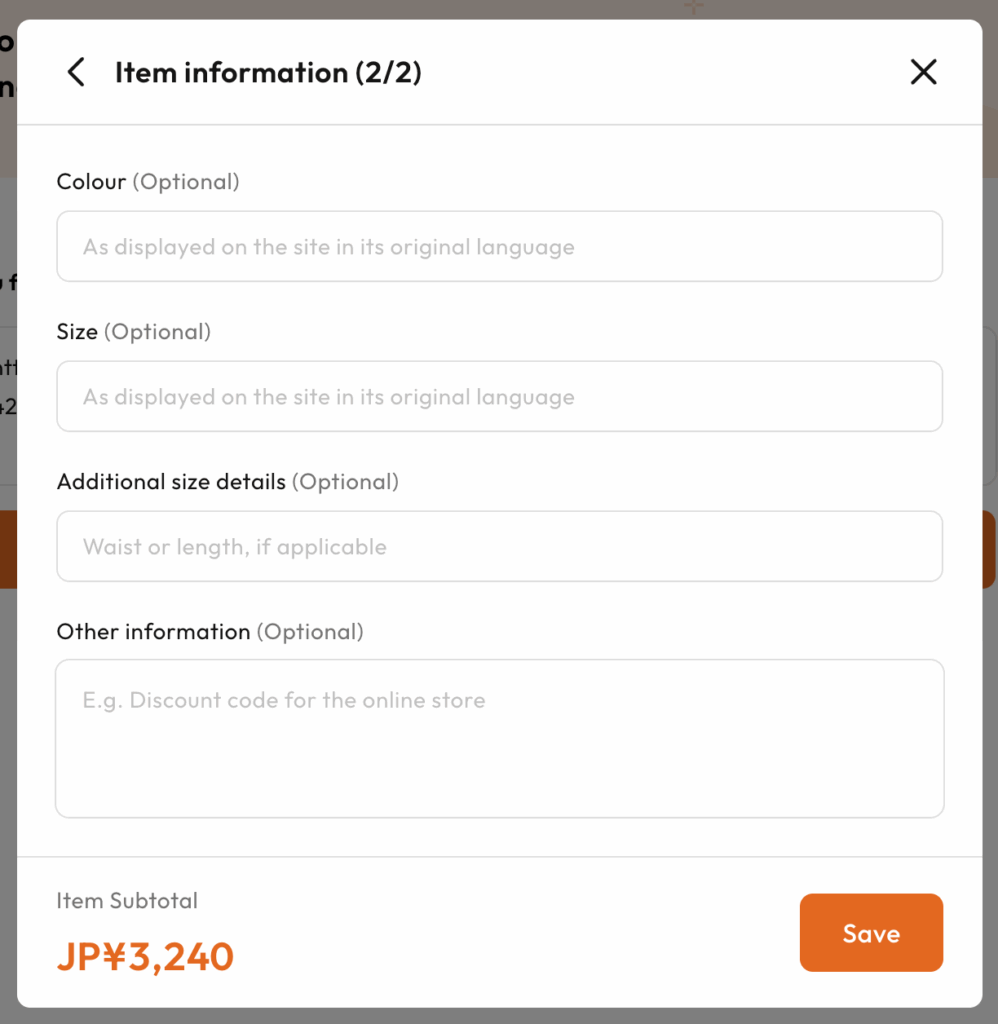The width and height of the screenshot is (998, 1024).
Task: Click the "Colour" field label
Action: pos(91,182)
